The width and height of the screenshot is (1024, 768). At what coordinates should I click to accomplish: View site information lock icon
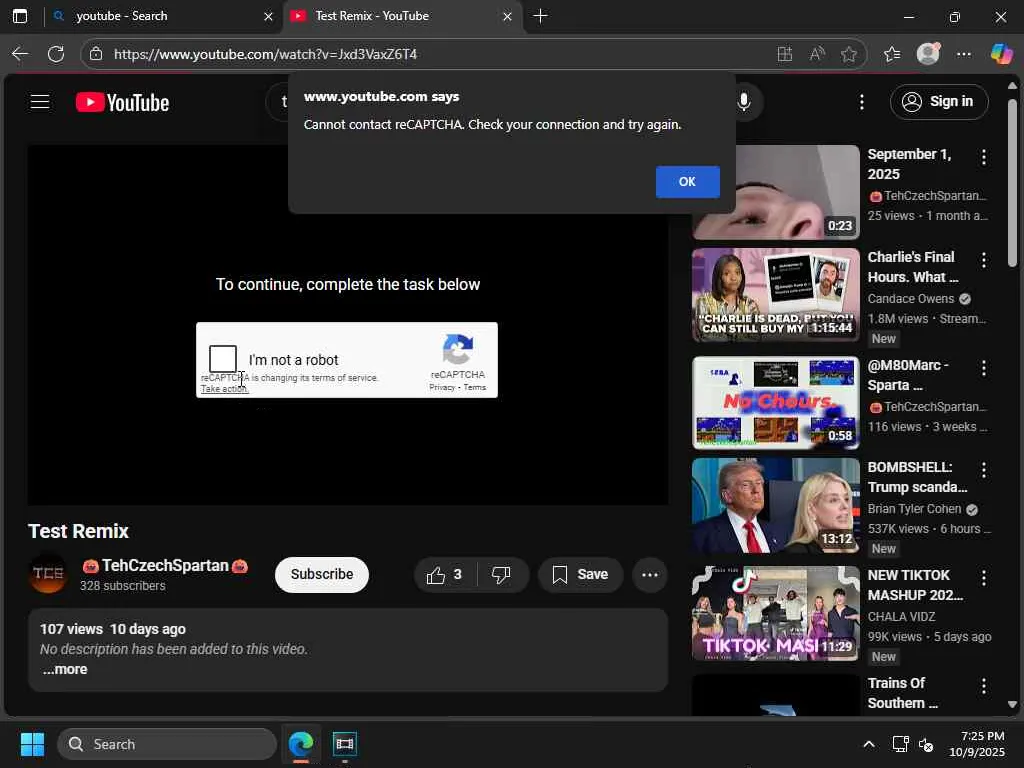(96, 54)
